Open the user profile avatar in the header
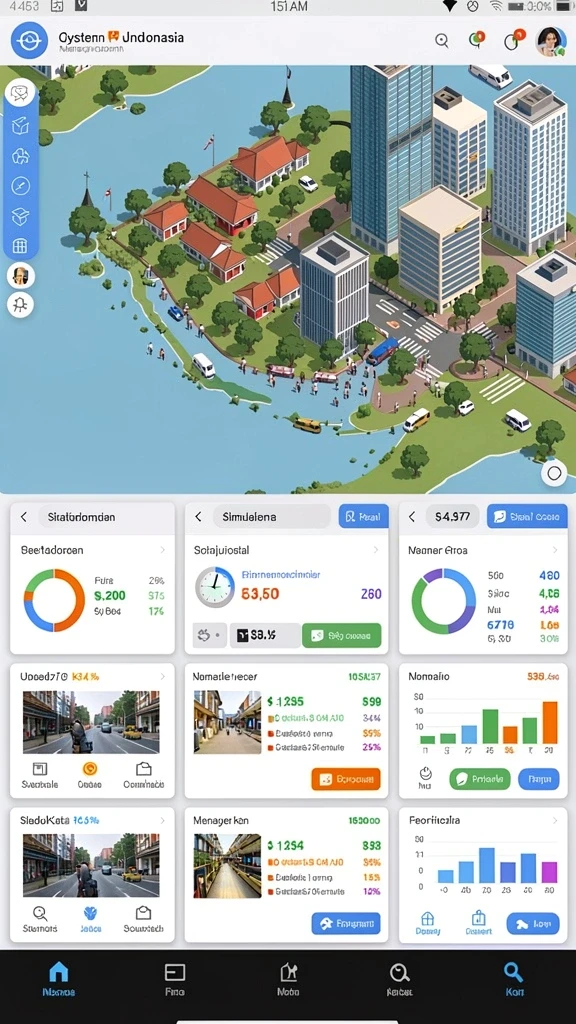Viewport: 576px width, 1024px height. [551, 40]
